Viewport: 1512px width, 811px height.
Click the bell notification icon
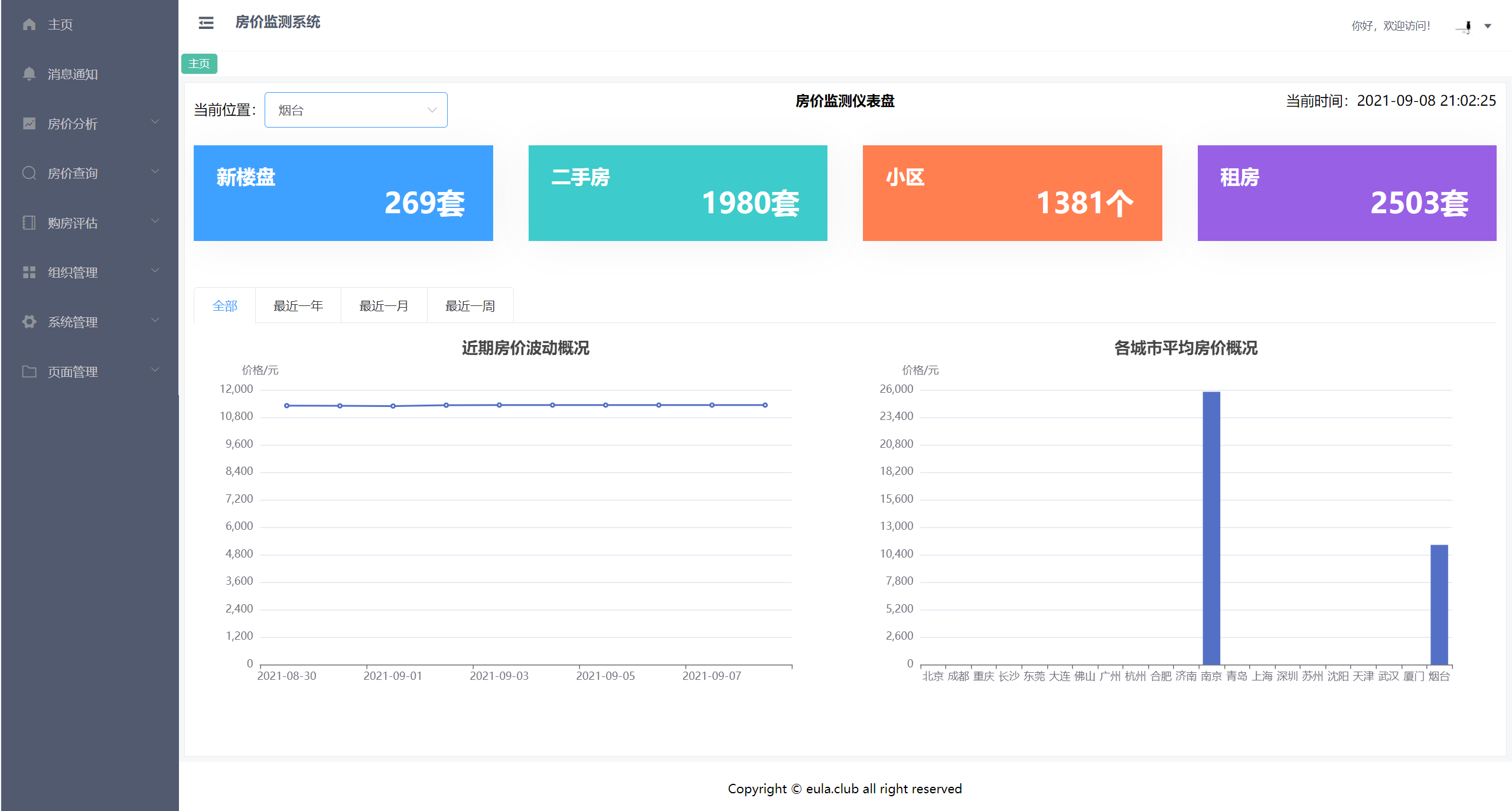(x=29, y=74)
